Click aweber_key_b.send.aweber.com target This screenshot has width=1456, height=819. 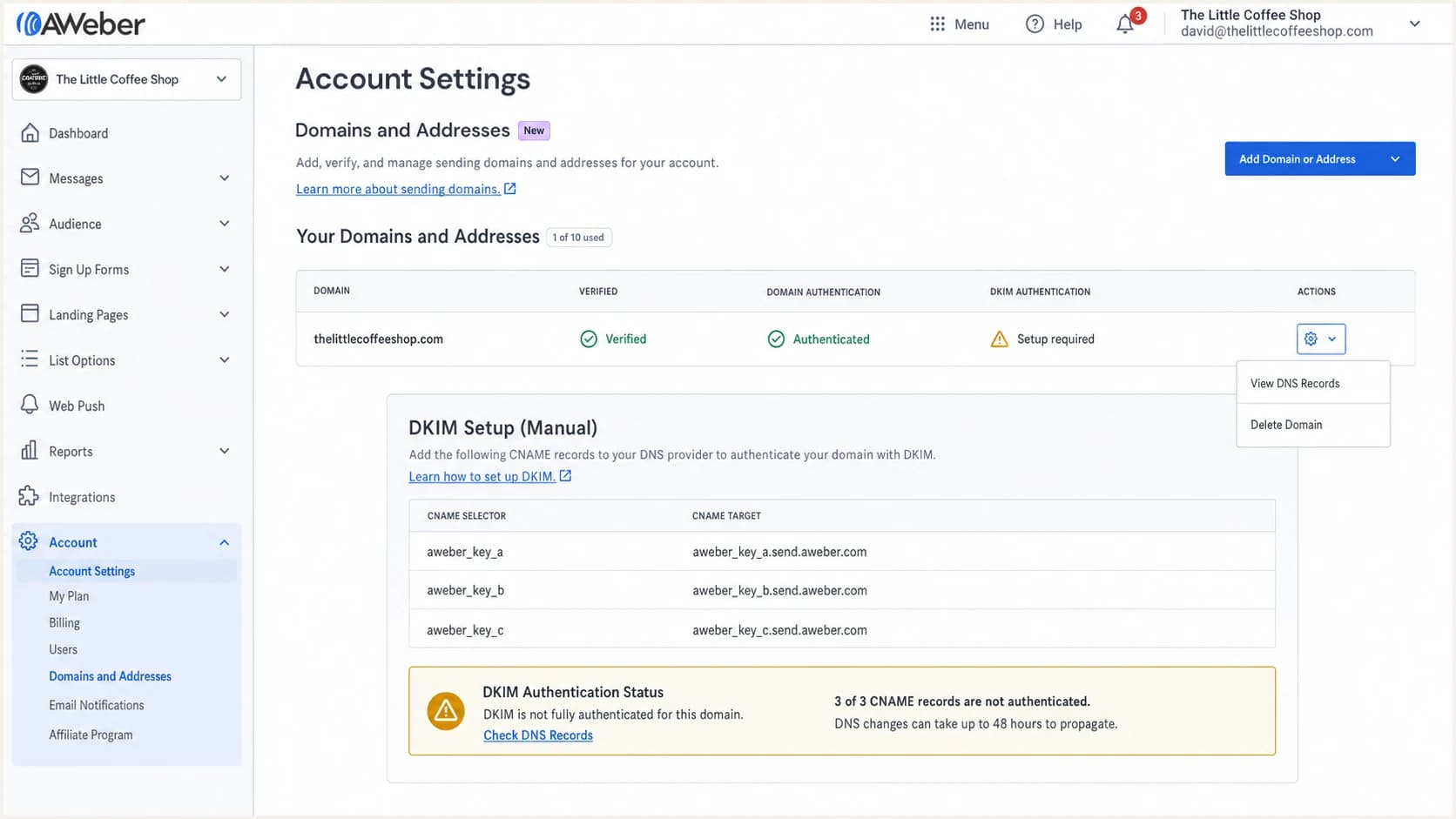(779, 590)
